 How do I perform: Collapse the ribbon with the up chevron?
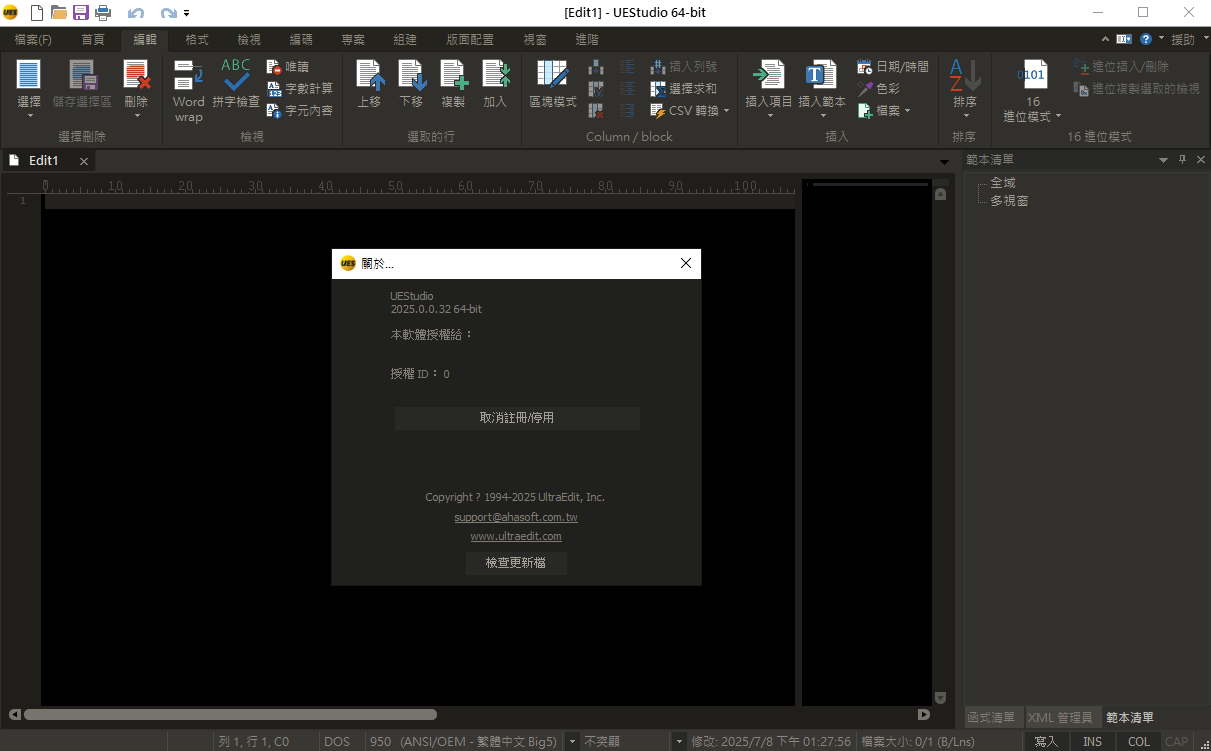tap(1105, 40)
